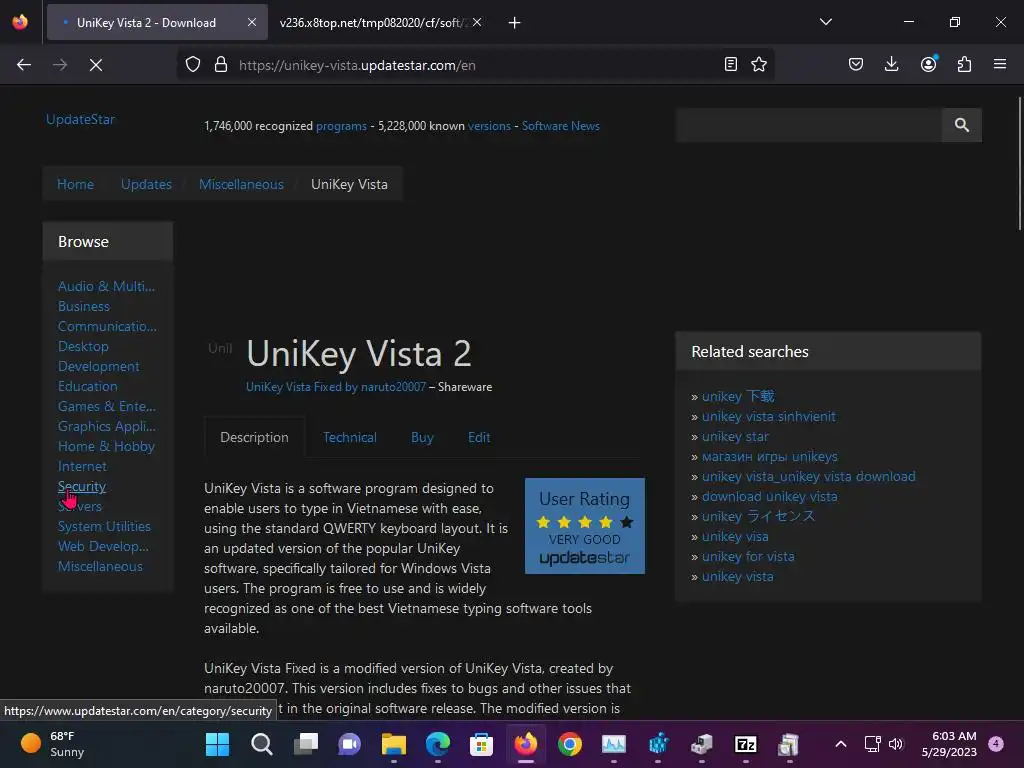Bookmark this page with the star icon
Image resolution: width=1024 pixels, height=768 pixels.
pyautogui.click(x=759, y=64)
